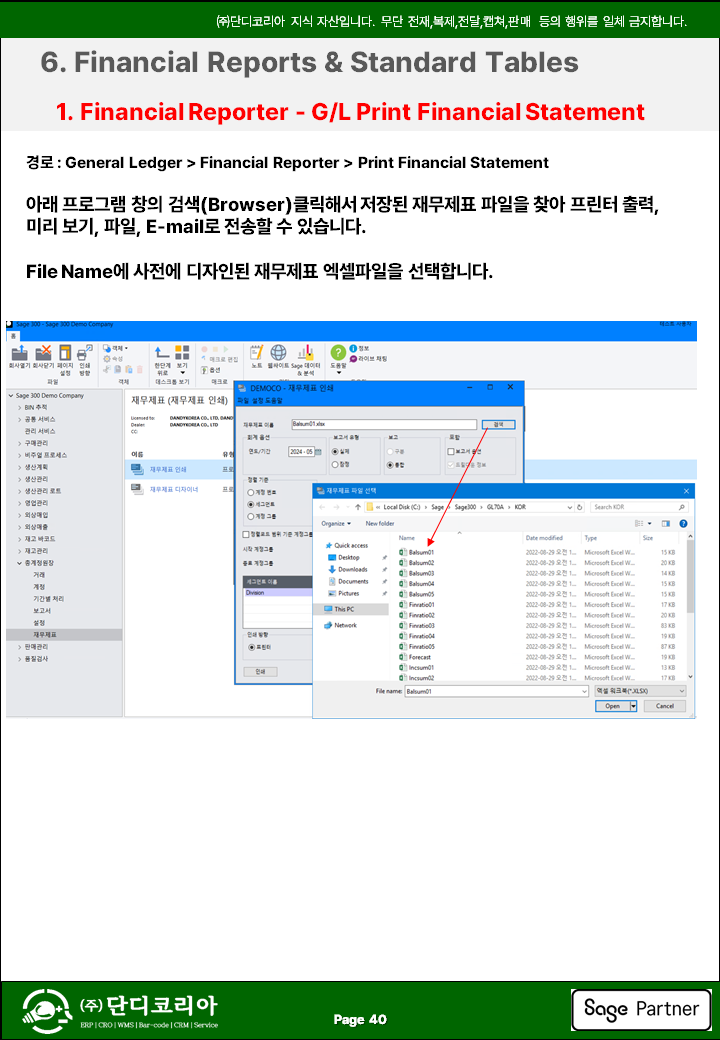Open the 웹사이트 globe icon
The image size is (720, 1040).
click(x=278, y=352)
